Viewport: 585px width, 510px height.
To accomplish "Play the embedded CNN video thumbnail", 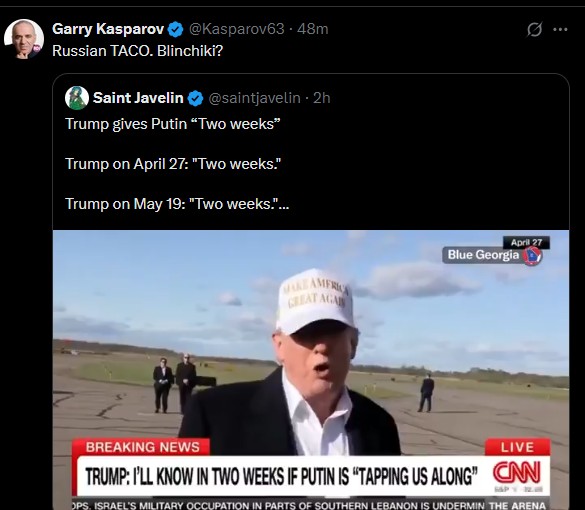I will (311, 370).
